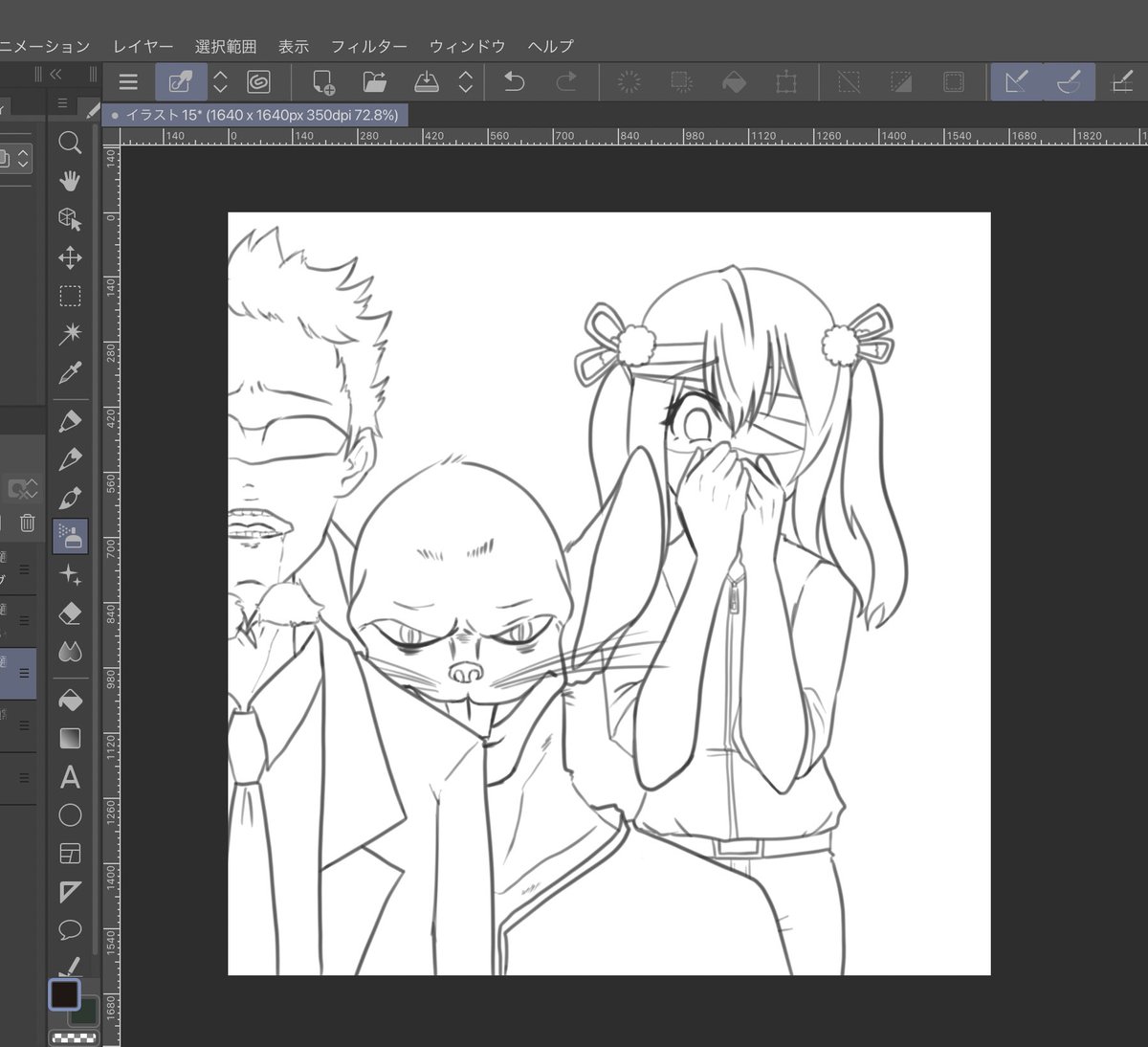Viewport: 1148px width, 1047px height.
Task: Open the フィルター menu
Action: (x=368, y=46)
